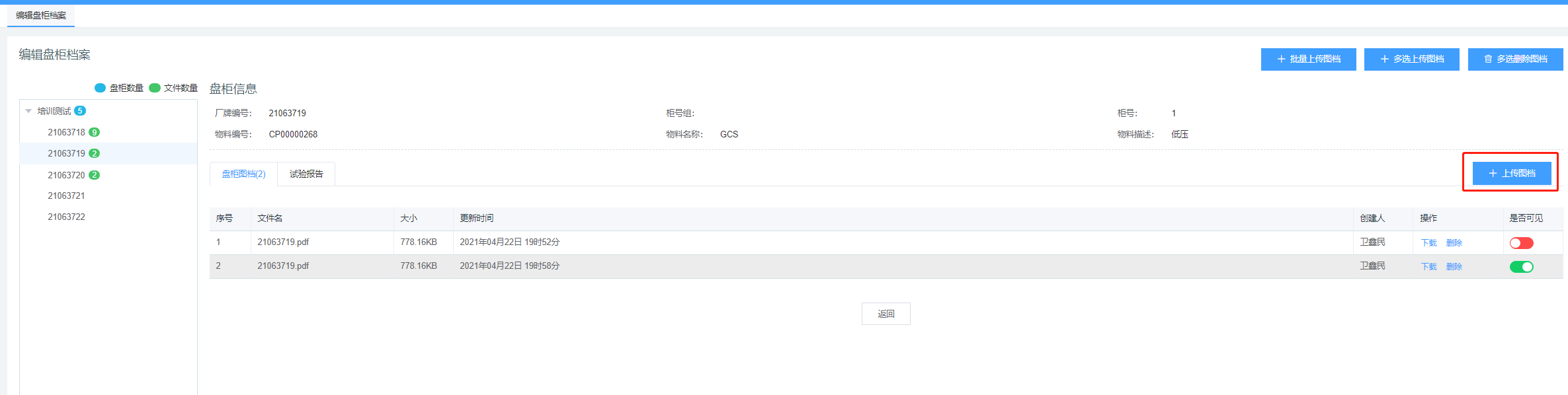Click the 返回 back button
1568x395 pixels.
[886, 314]
